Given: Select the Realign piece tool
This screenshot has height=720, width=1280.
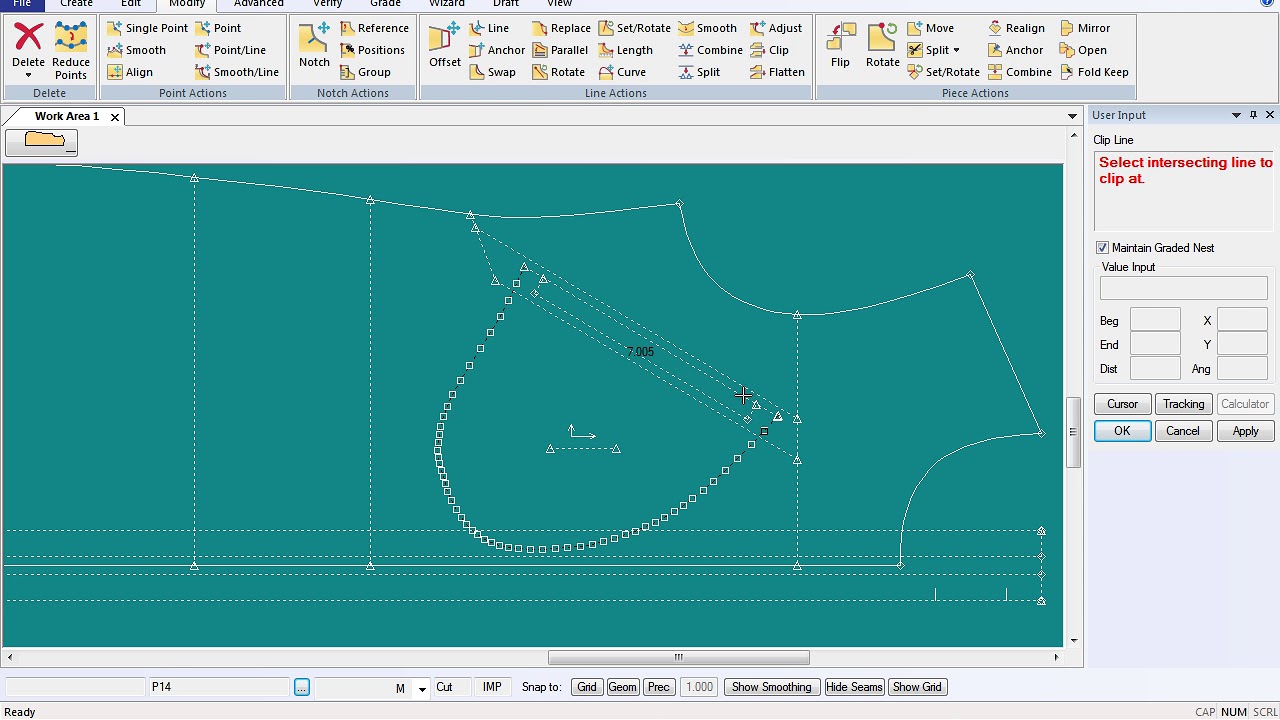Looking at the screenshot, I should [x=1015, y=28].
